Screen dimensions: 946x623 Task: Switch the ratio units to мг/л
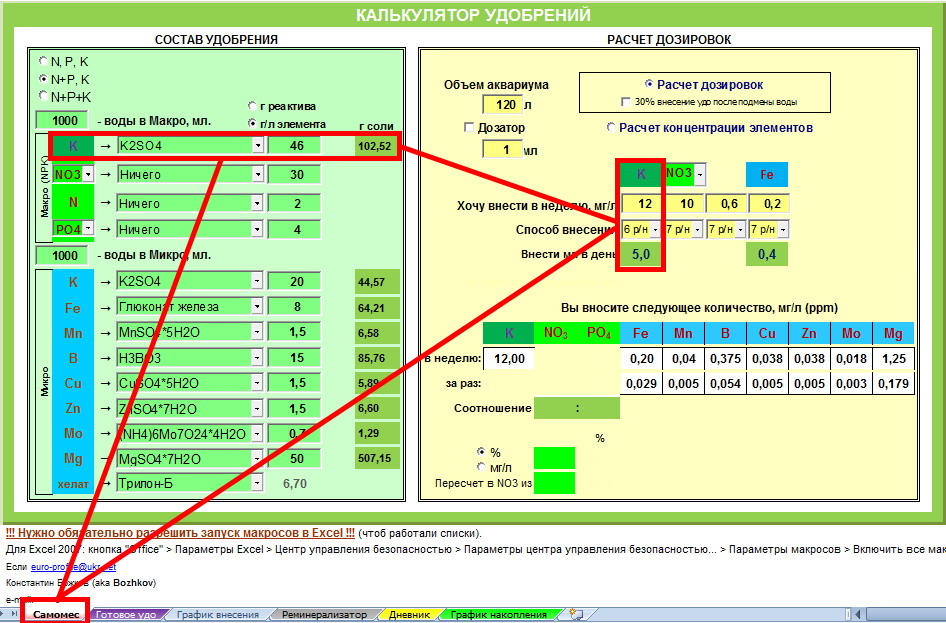point(483,467)
